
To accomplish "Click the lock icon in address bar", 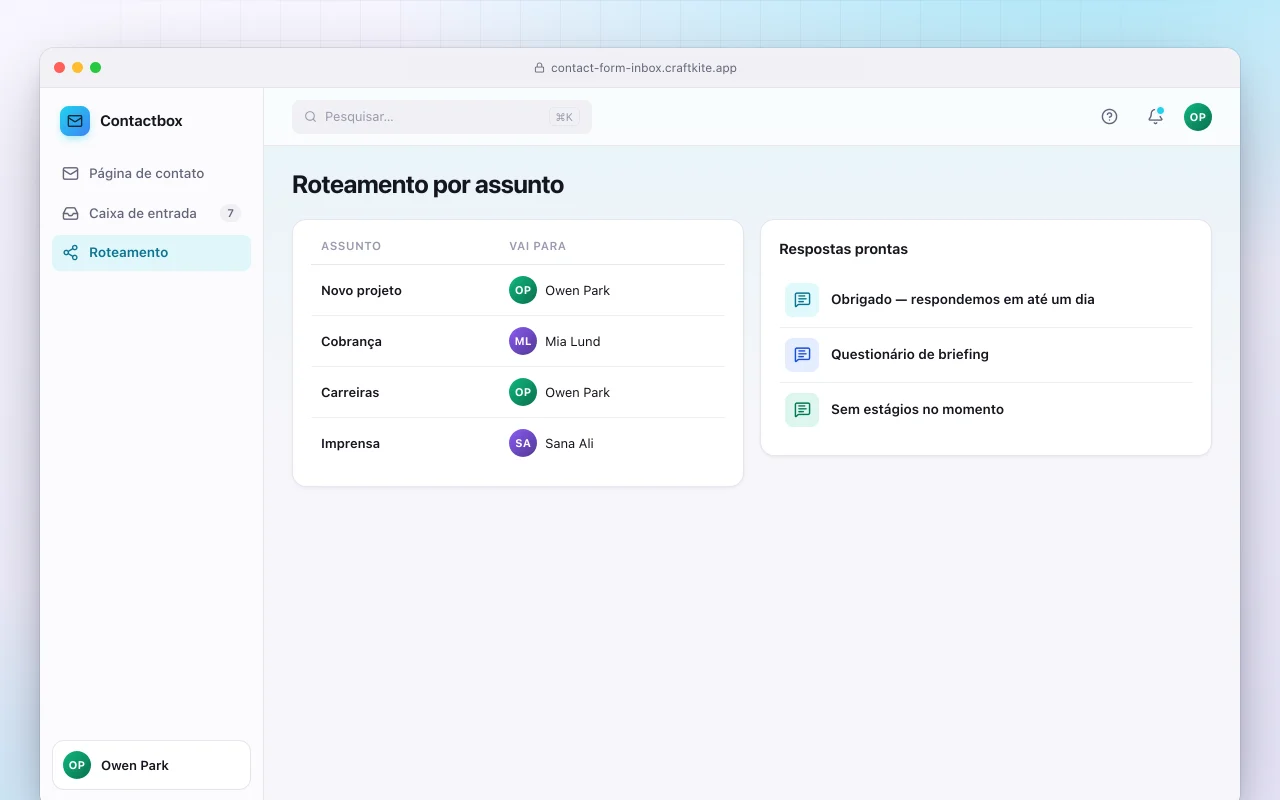I will click(540, 68).
